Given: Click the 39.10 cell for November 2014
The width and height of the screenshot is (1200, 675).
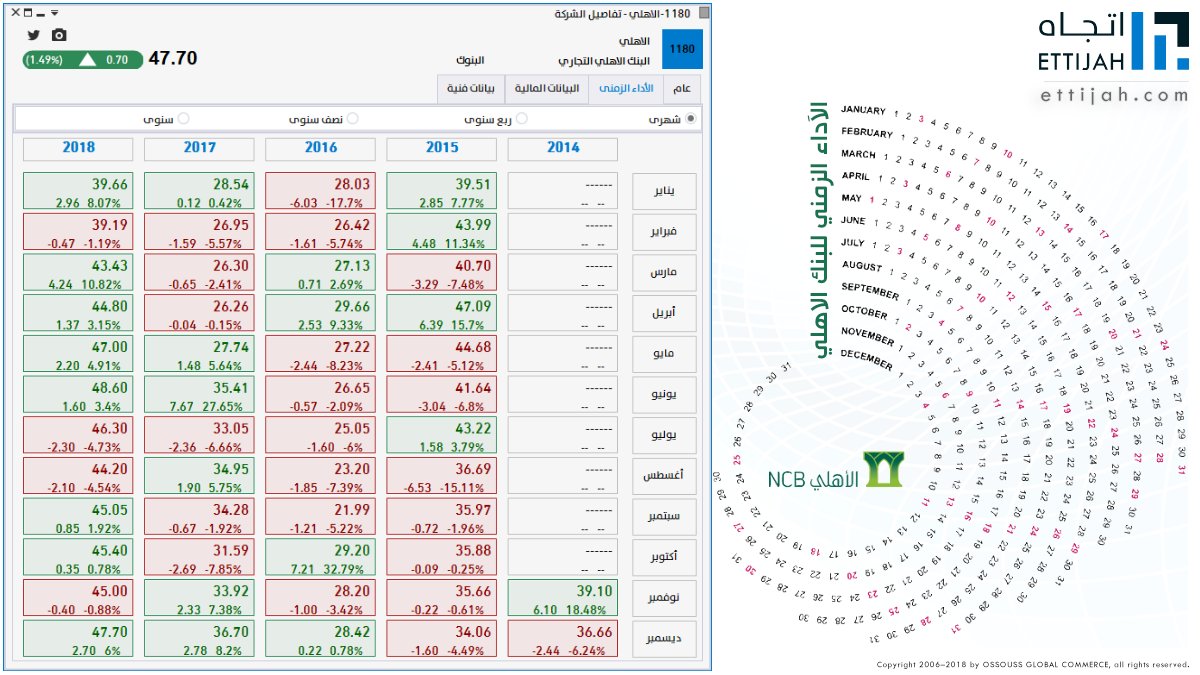Looking at the screenshot, I should (x=563, y=598).
